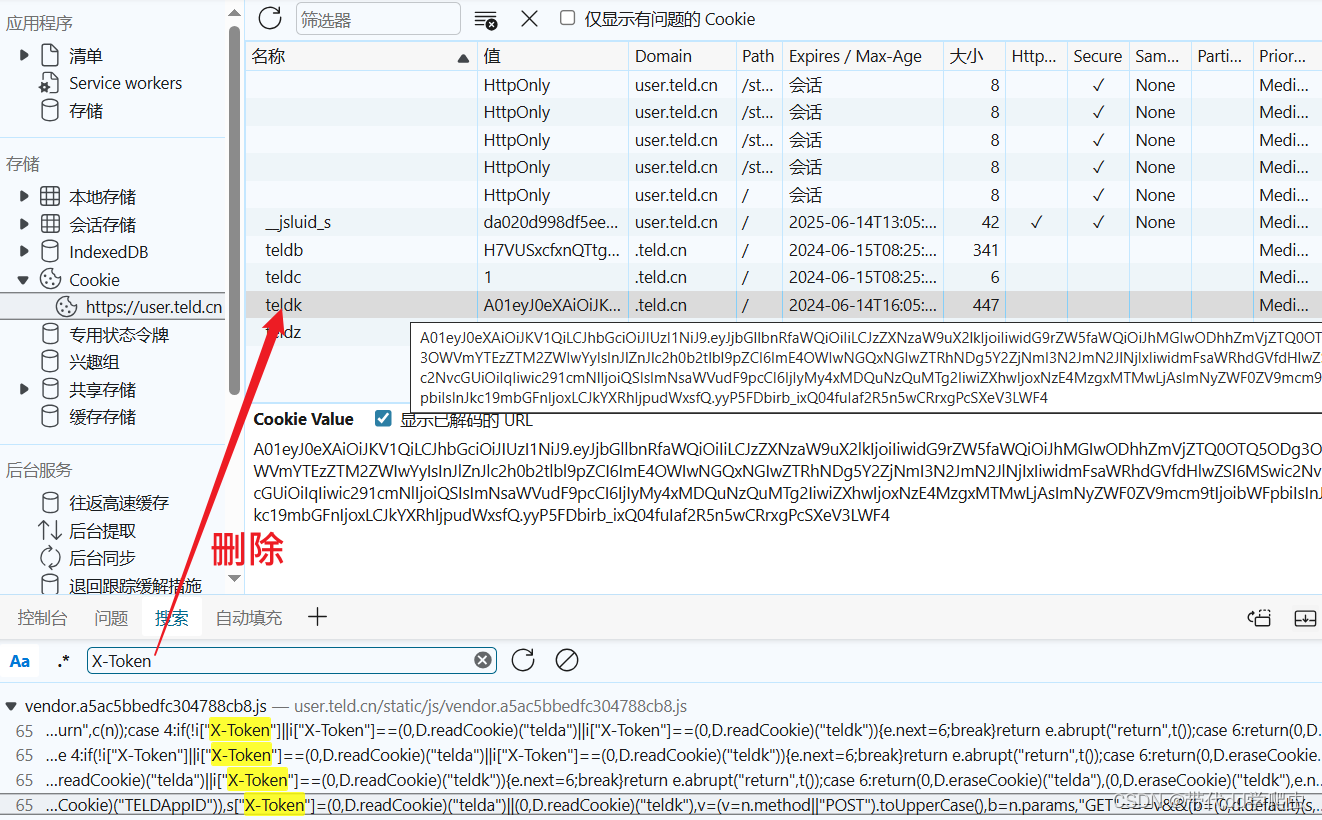Open 缓存存储 in the sidebar
Image resolution: width=1322 pixels, height=820 pixels.
102,417
